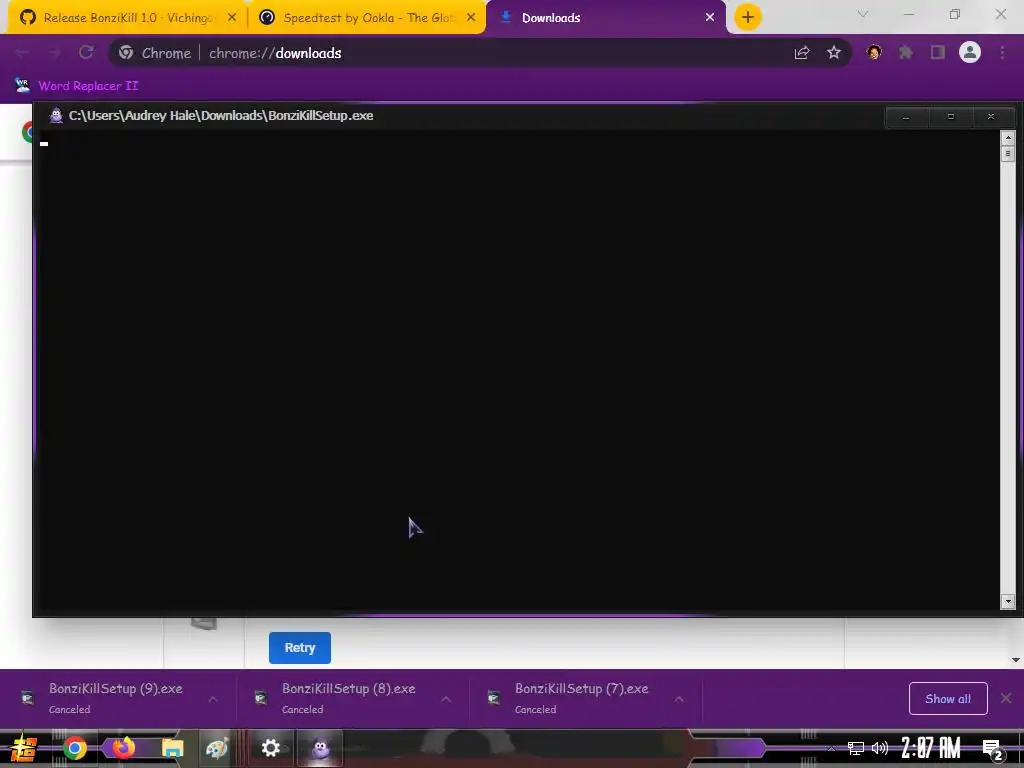Open the Word Replacer II bookmark
This screenshot has height=768, width=1024.
pyautogui.click(x=76, y=86)
